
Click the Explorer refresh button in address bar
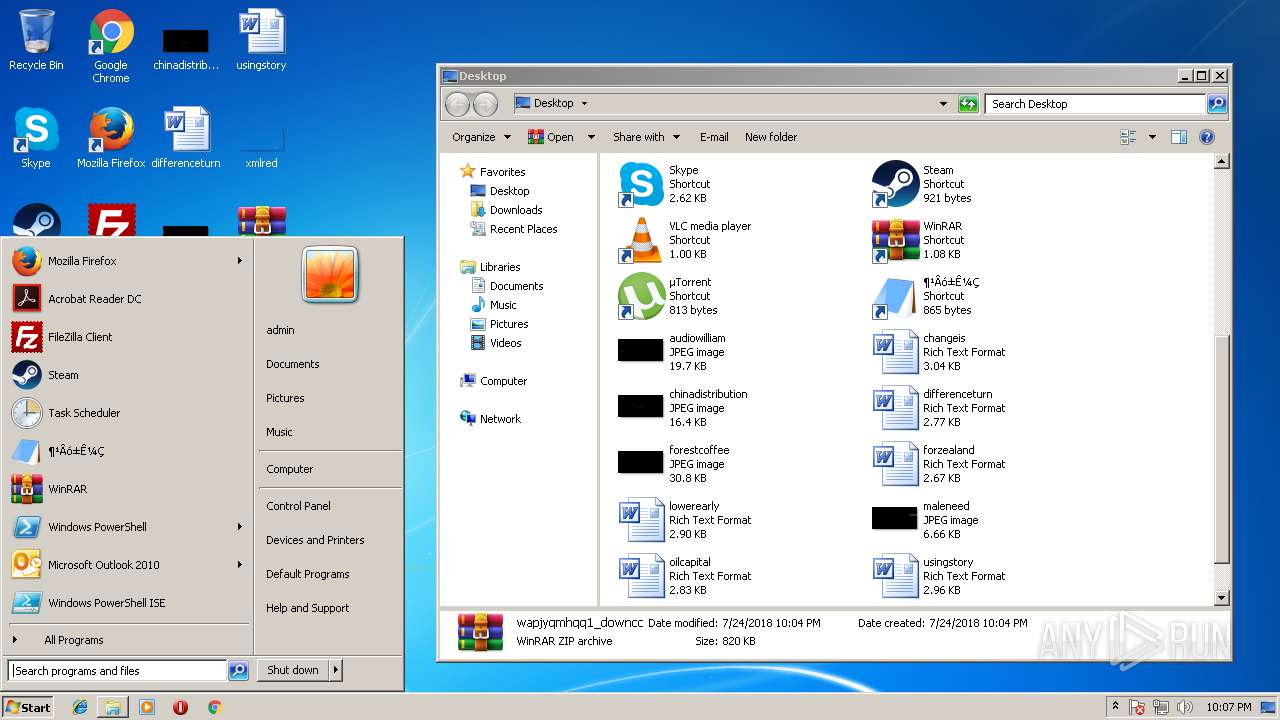[968, 103]
